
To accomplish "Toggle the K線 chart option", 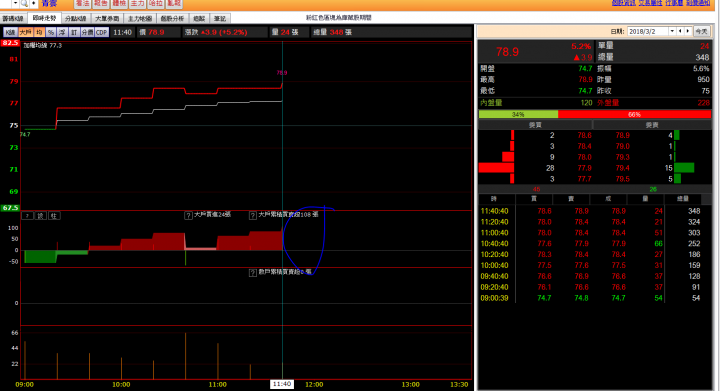I will click(10, 32).
